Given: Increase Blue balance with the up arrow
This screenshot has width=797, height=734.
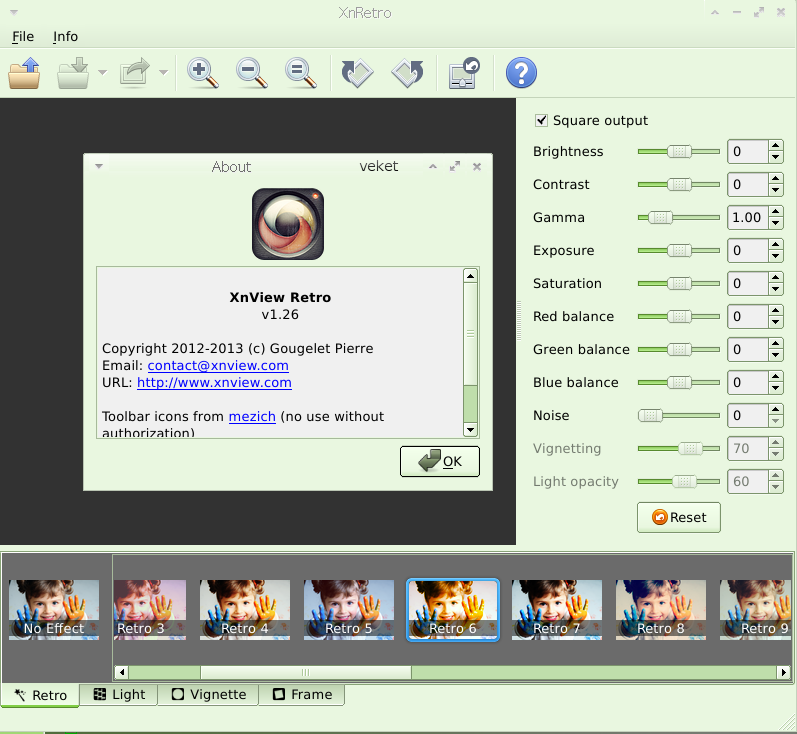Looking at the screenshot, I should coord(775,377).
